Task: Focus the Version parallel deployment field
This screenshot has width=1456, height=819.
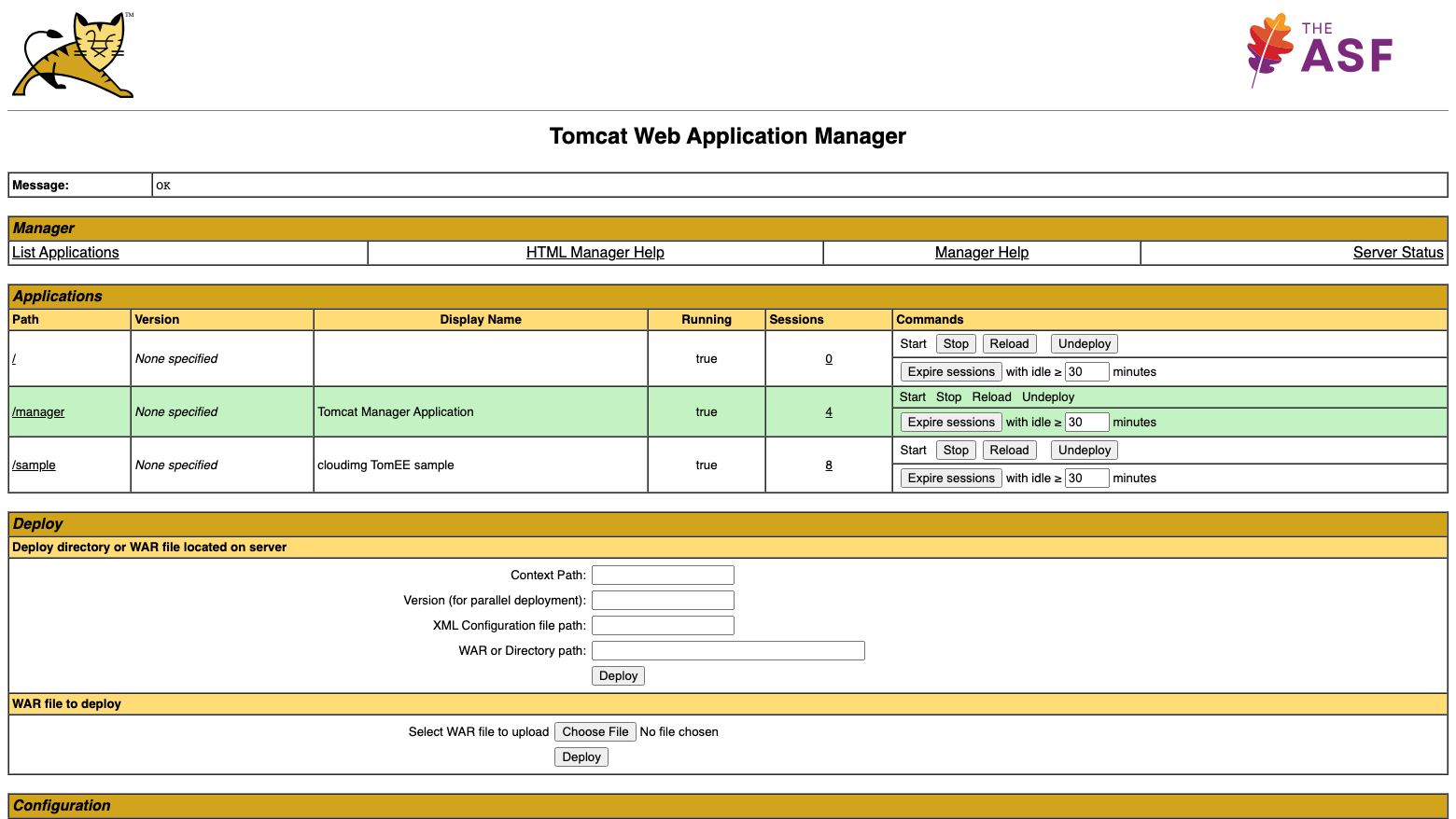Action: (663, 601)
